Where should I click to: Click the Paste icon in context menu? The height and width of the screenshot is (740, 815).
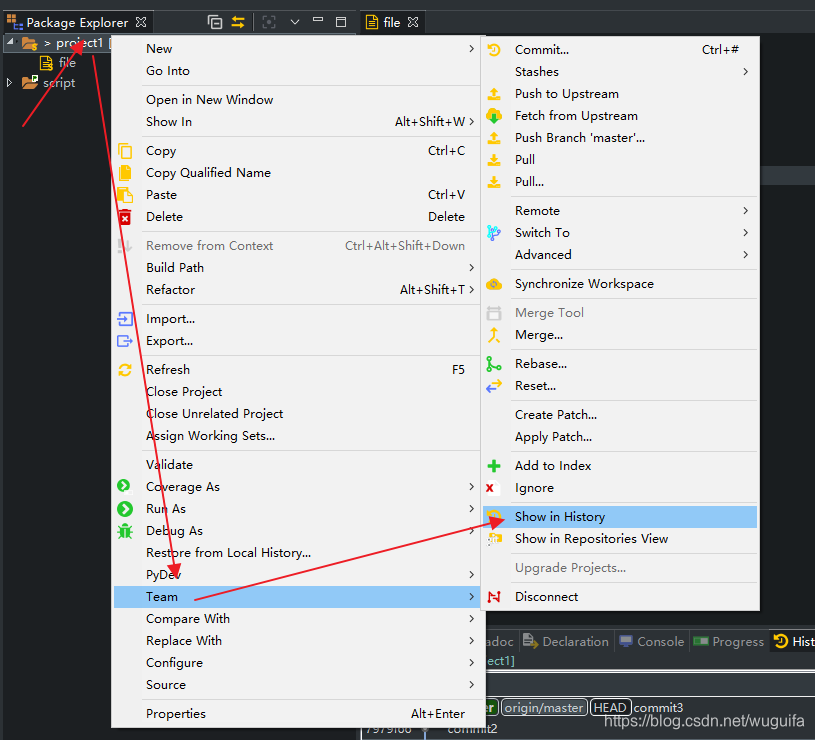pos(125,195)
